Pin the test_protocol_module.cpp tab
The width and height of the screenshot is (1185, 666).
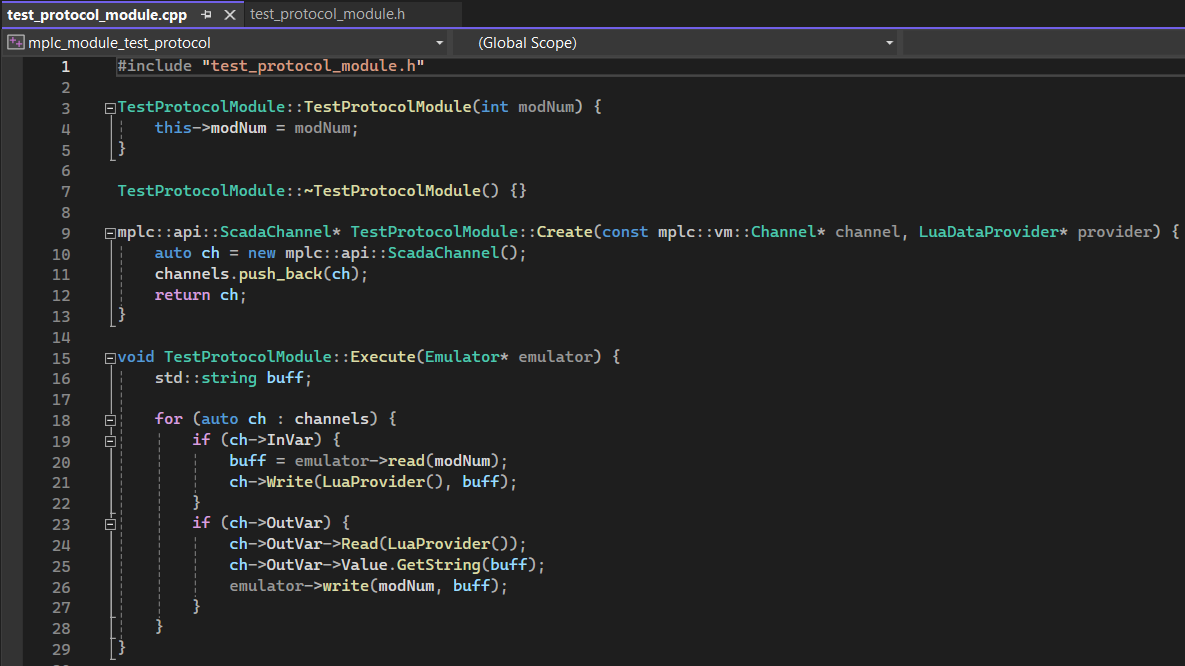tap(206, 14)
